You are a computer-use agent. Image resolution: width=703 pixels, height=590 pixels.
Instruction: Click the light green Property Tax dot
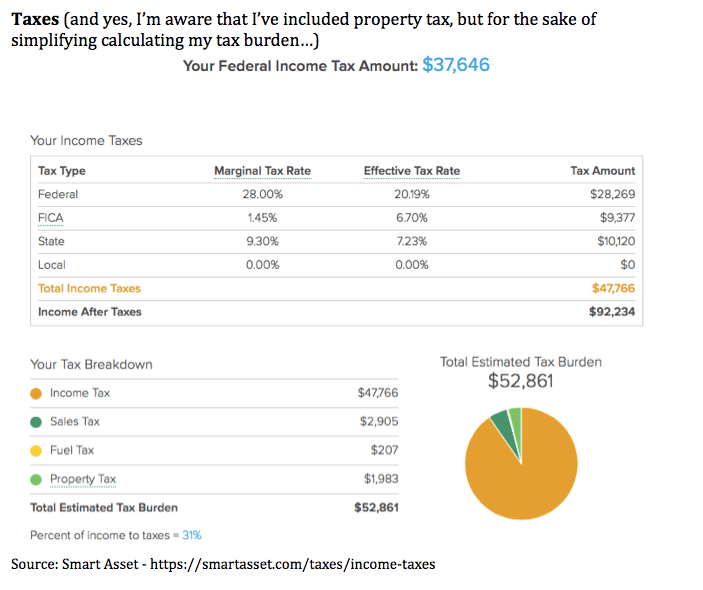36,479
